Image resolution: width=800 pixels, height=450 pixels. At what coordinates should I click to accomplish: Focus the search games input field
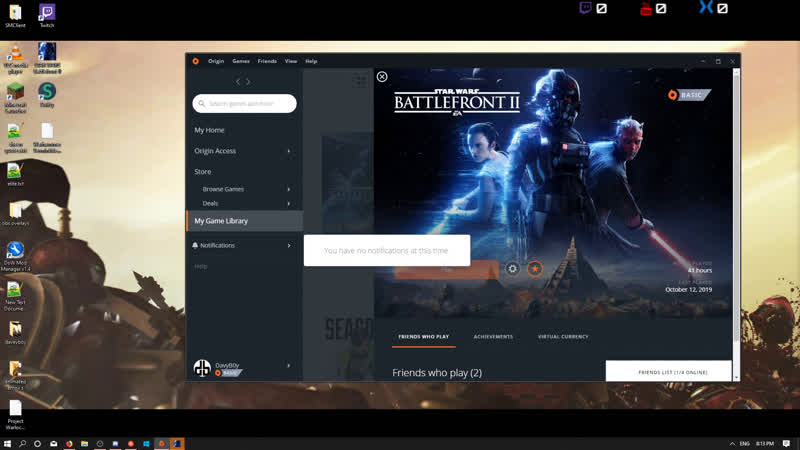[244, 104]
